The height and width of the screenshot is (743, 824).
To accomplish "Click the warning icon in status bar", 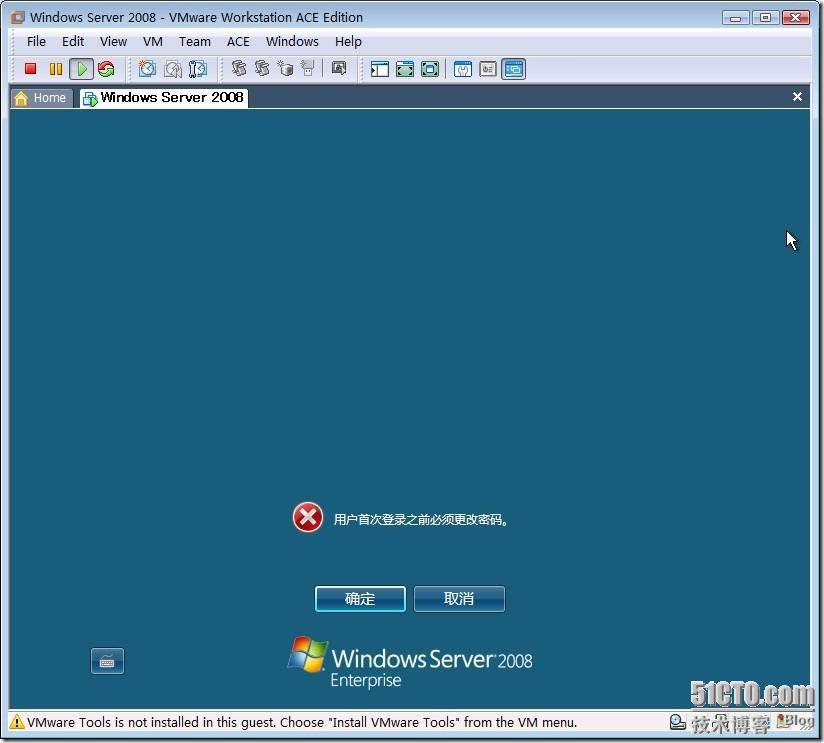I will click(17, 721).
